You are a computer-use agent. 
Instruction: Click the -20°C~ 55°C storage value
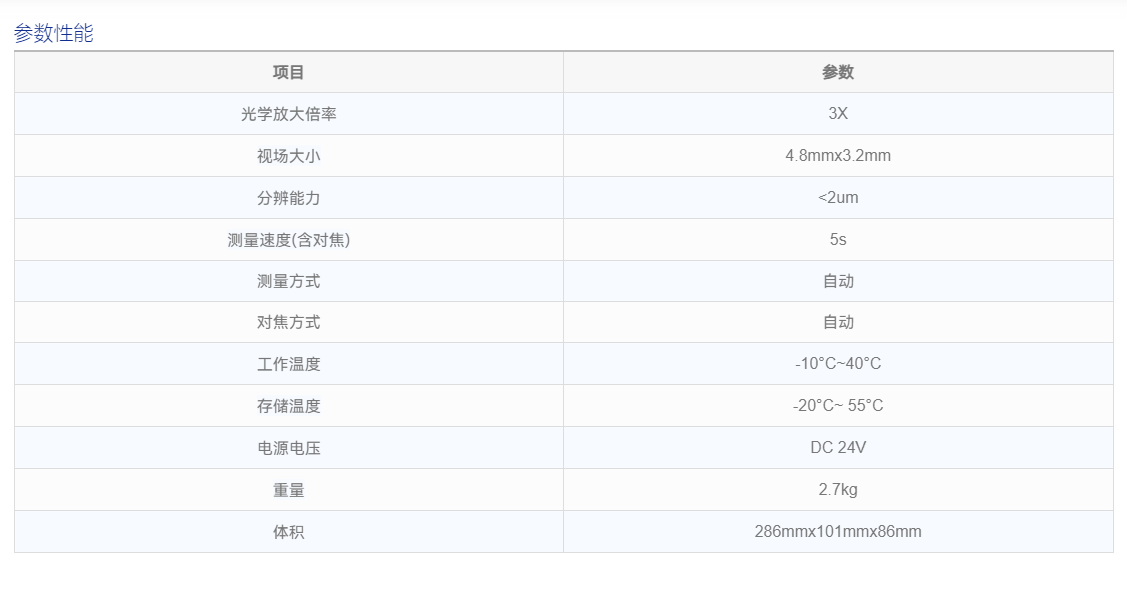[x=838, y=405]
